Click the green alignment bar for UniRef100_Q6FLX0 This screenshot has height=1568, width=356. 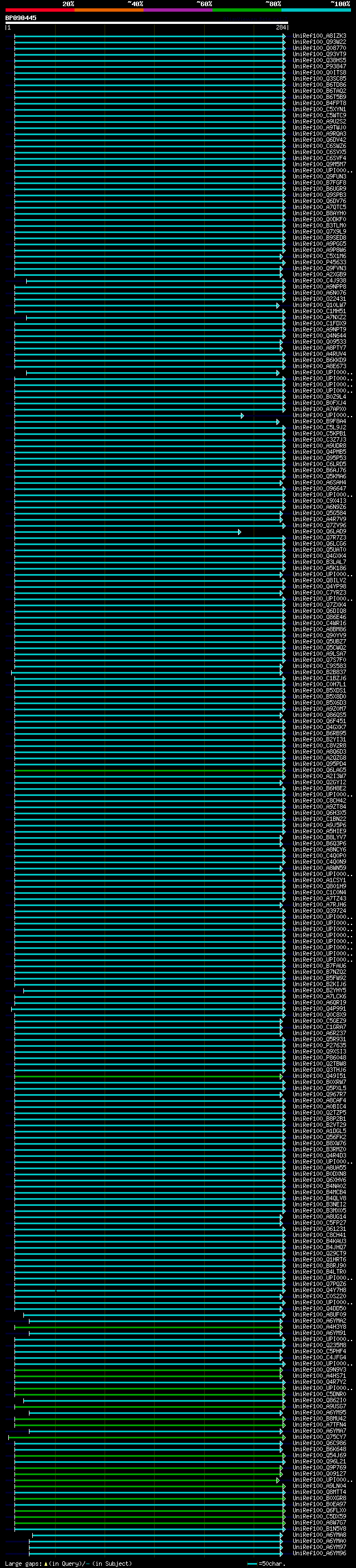pos(150,1510)
